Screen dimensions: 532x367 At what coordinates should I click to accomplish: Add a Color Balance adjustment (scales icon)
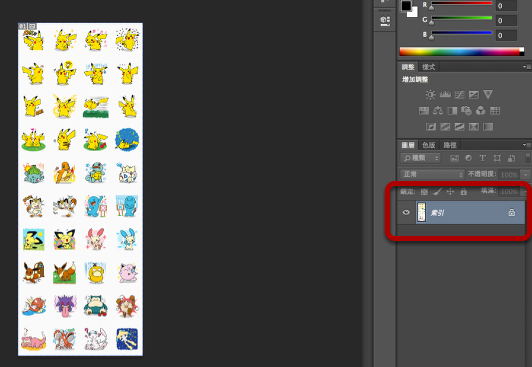pos(438,111)
